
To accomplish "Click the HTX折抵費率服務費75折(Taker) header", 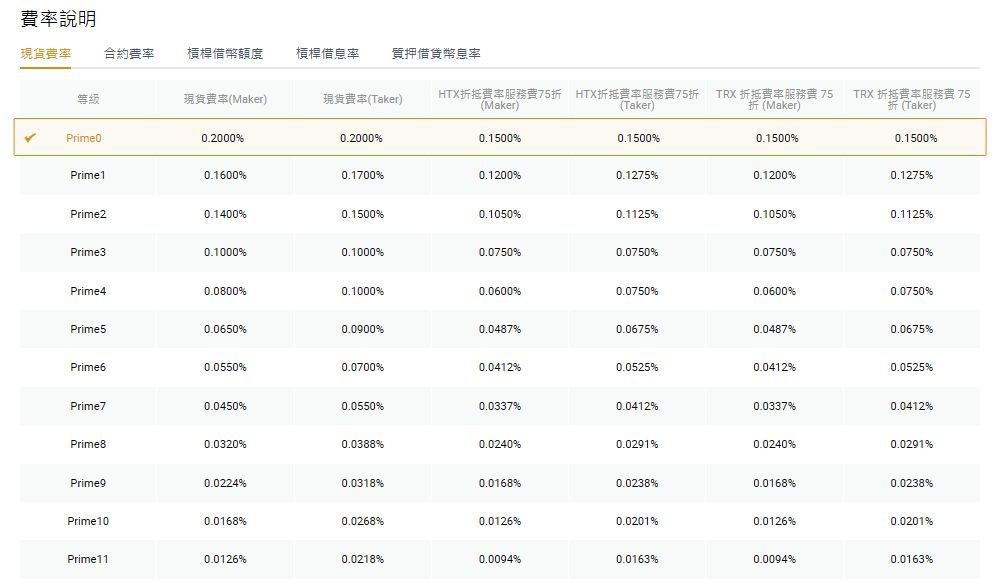I will [636, 96].
